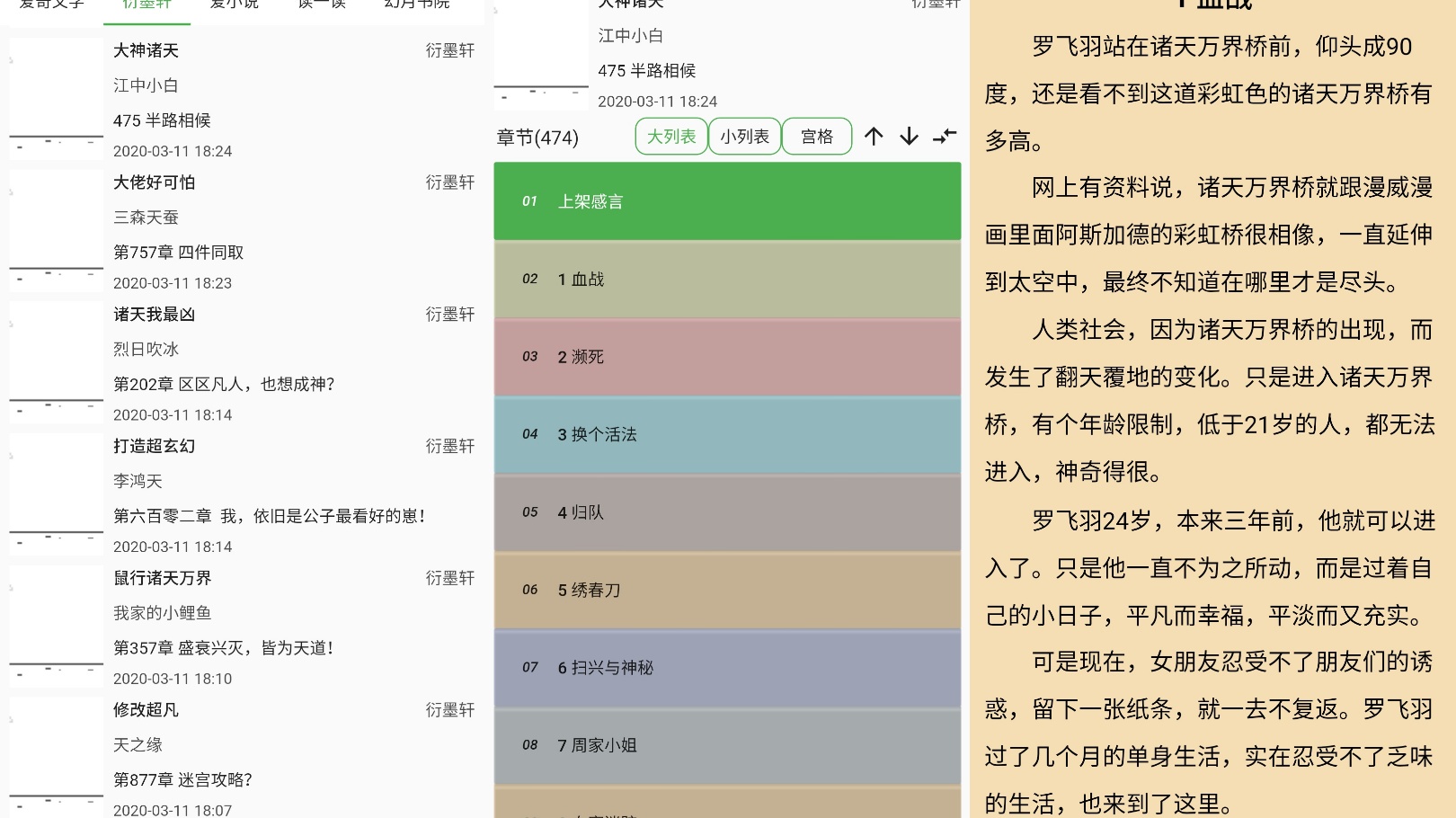Open chapter 07 6 扫兴与神秘
The image size is (1456, 818).
tap(727, 667)
